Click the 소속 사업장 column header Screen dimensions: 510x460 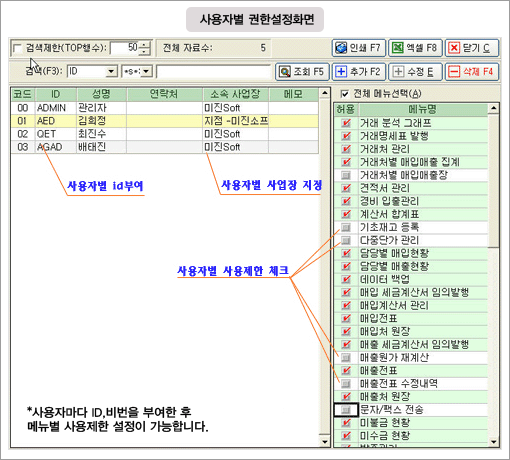click(x=235, y=94)
